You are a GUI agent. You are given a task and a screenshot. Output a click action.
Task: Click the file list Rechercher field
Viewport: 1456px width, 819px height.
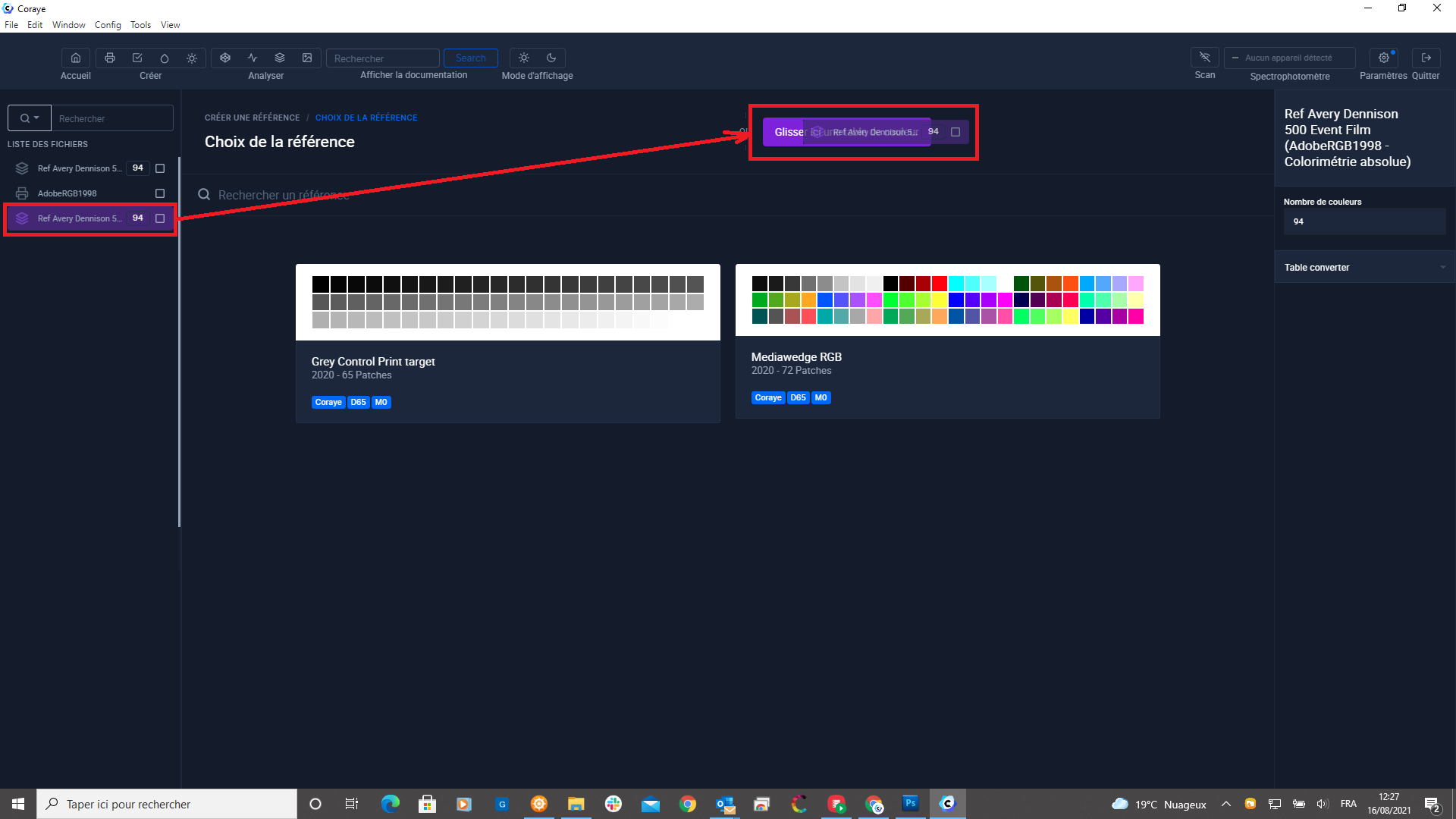[x=112, y=118]
